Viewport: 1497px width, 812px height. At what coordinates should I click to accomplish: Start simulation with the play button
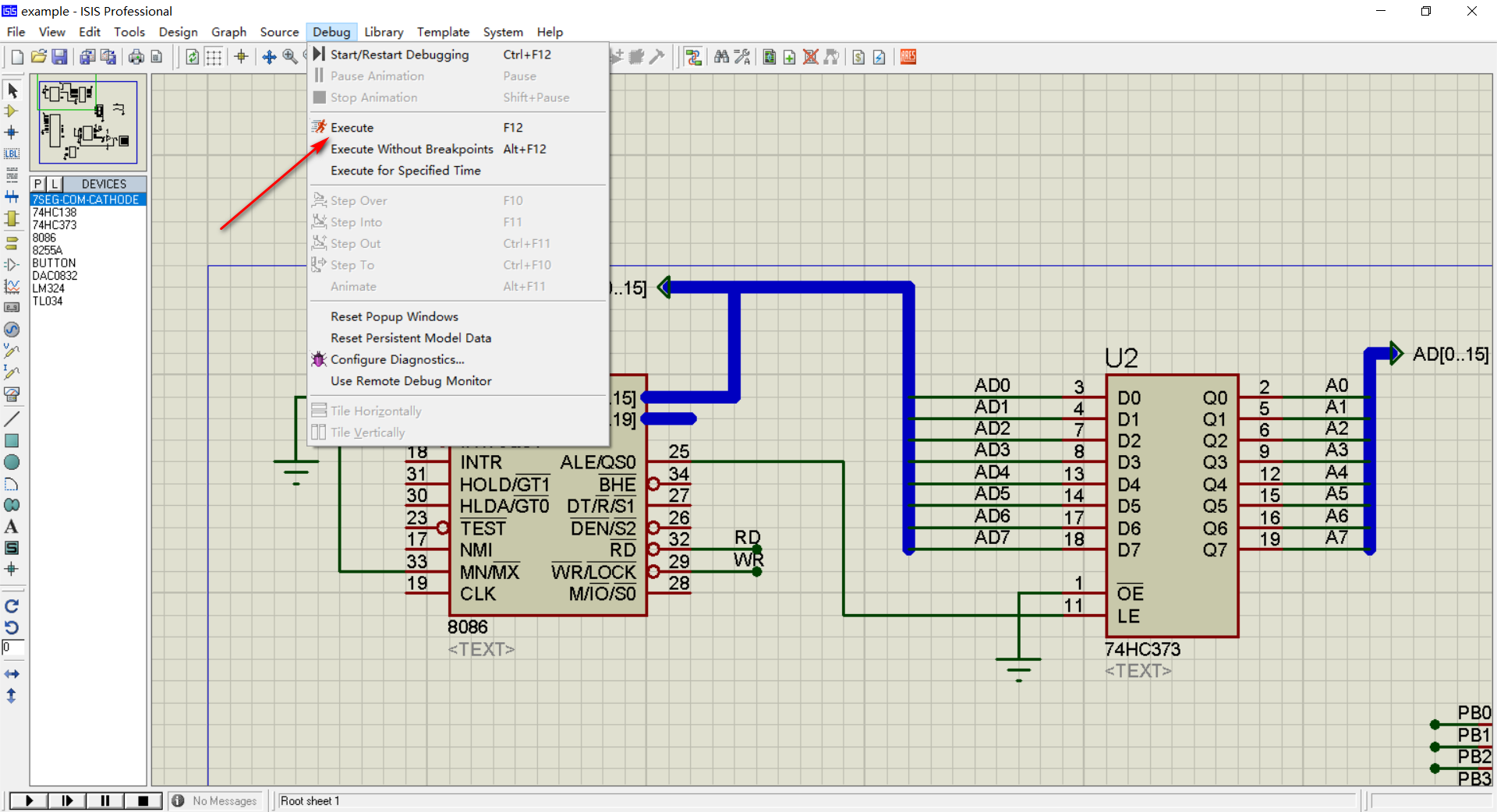pyautogui.click(x=29, y=800)
